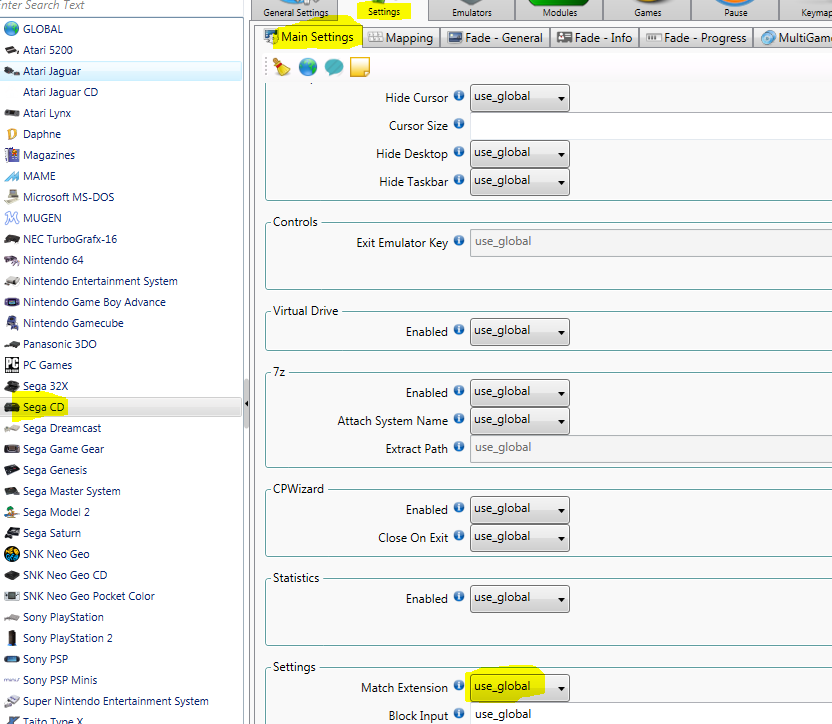Click info icon next to Match Extension

459,686
